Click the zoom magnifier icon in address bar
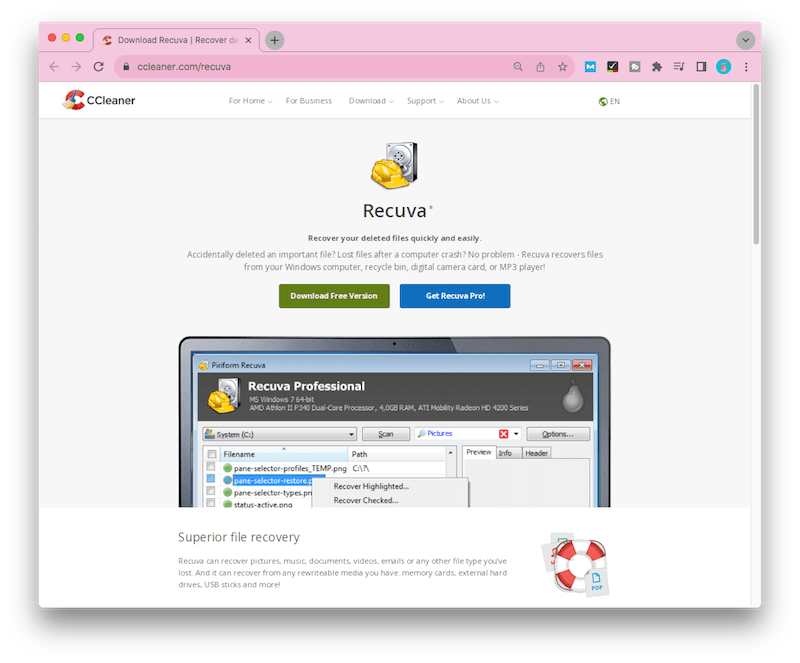Screen dimensions: 800x663 pos(518,67)
